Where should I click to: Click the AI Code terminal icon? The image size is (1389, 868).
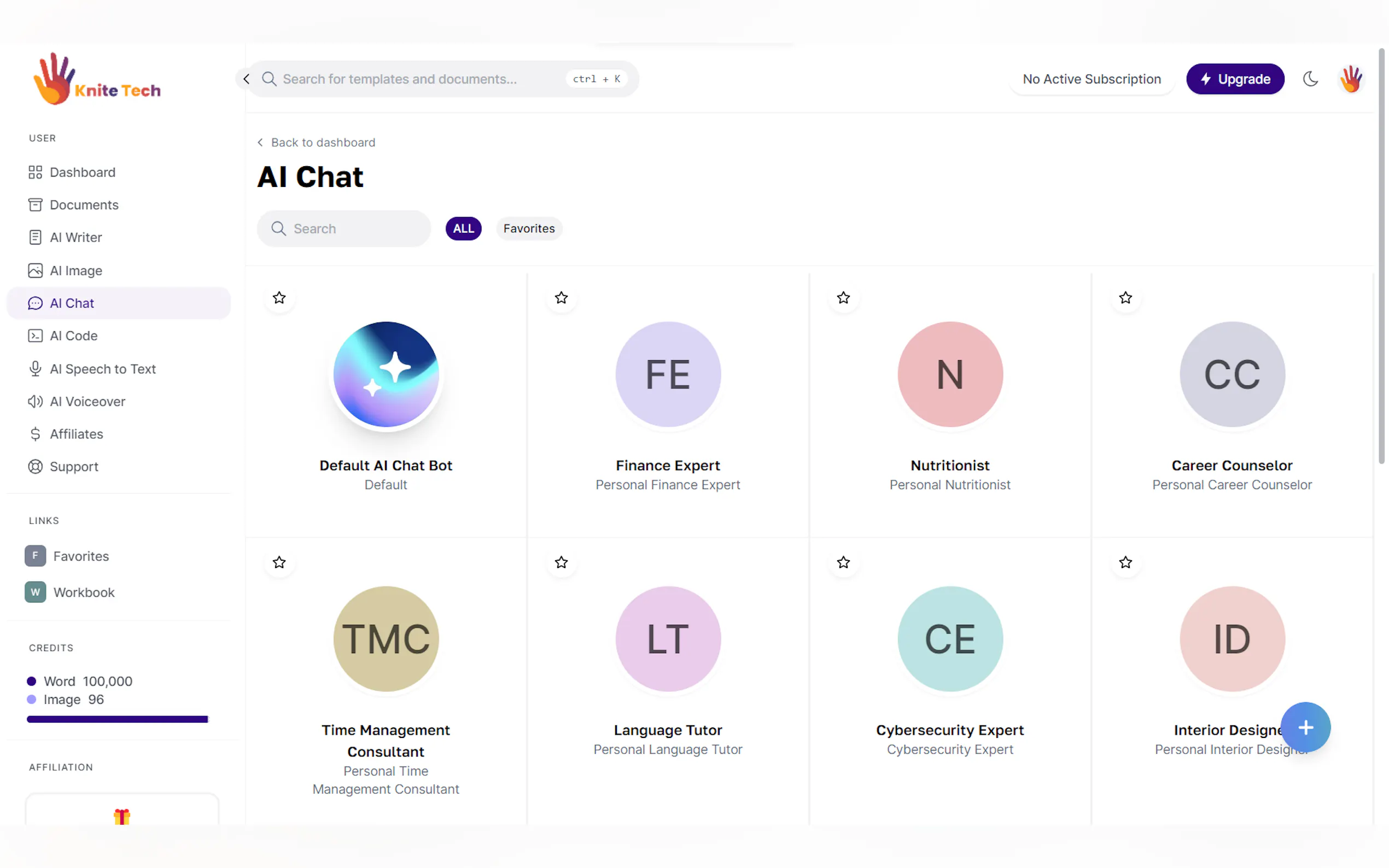[x=35, y=336]
